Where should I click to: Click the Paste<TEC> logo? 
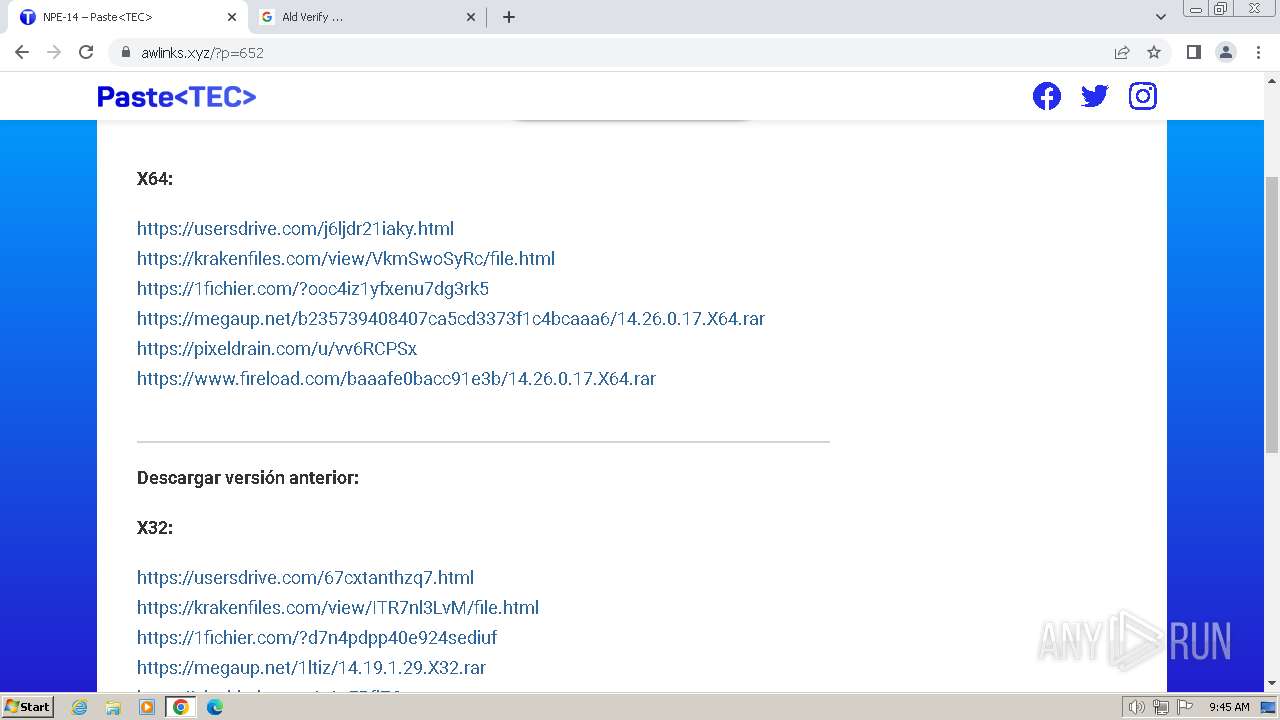[177, 96]
